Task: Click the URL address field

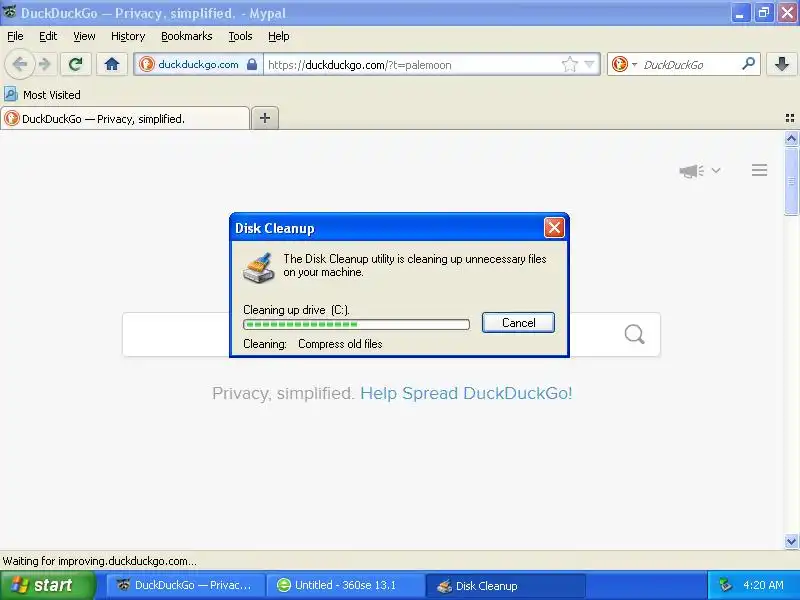Action: coord(412,65)
